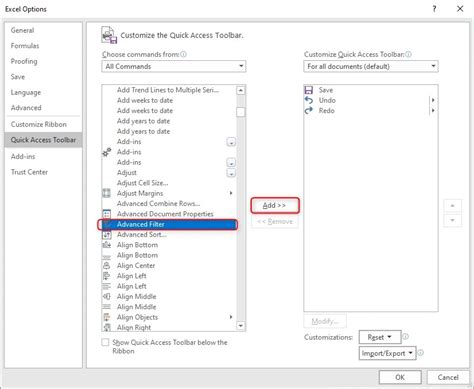Click the Advanced Sort icon

coord(106,235)
